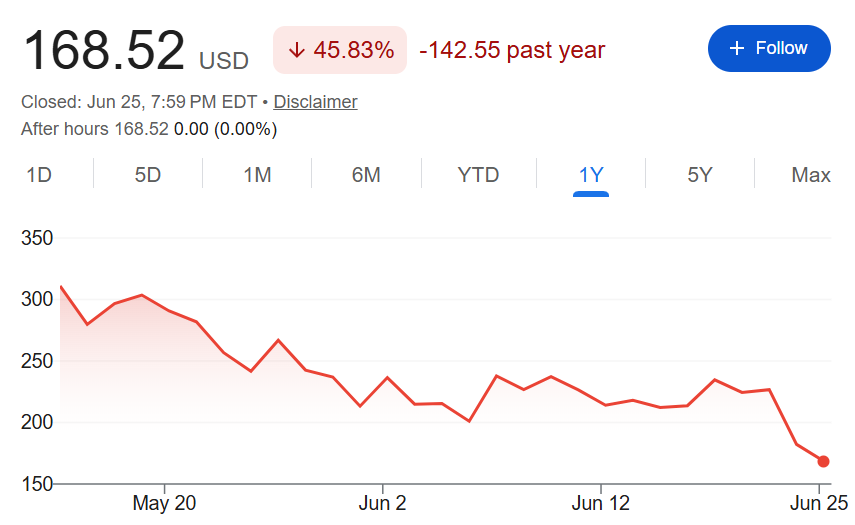Screen dimensions: 855x525
Task: Click the May 20 axis marker
Action: click(164, 503)
